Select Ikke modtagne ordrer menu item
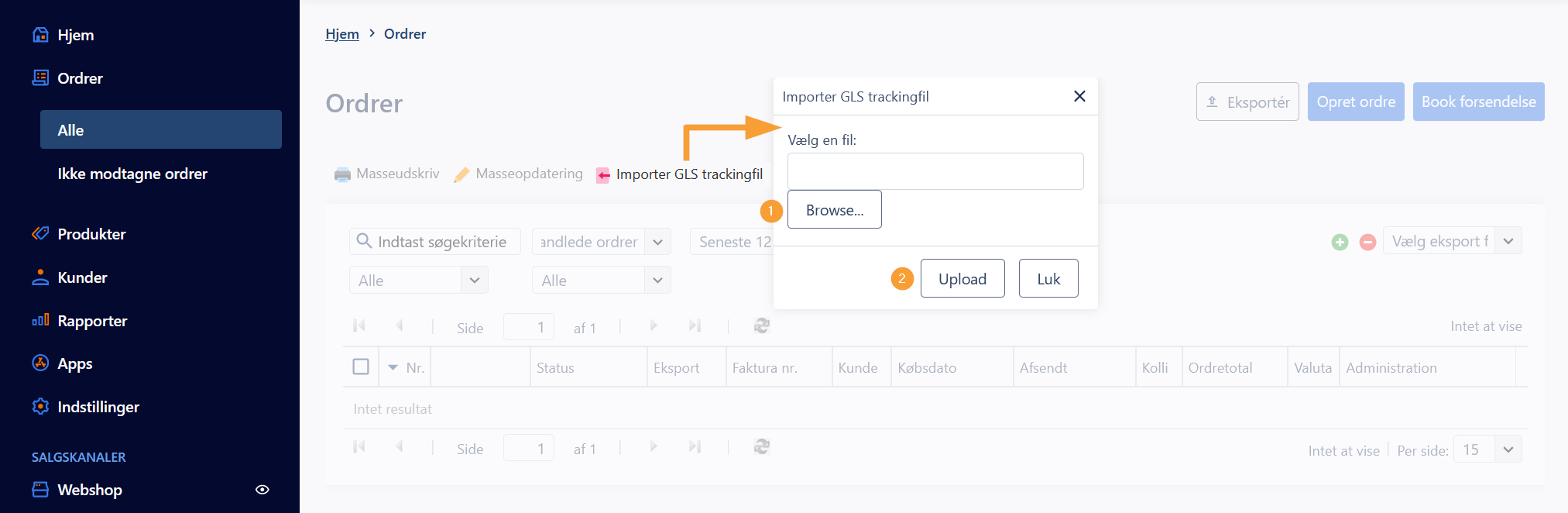Viewport: 1568px width, 513px height. click(x=132, y=174)
